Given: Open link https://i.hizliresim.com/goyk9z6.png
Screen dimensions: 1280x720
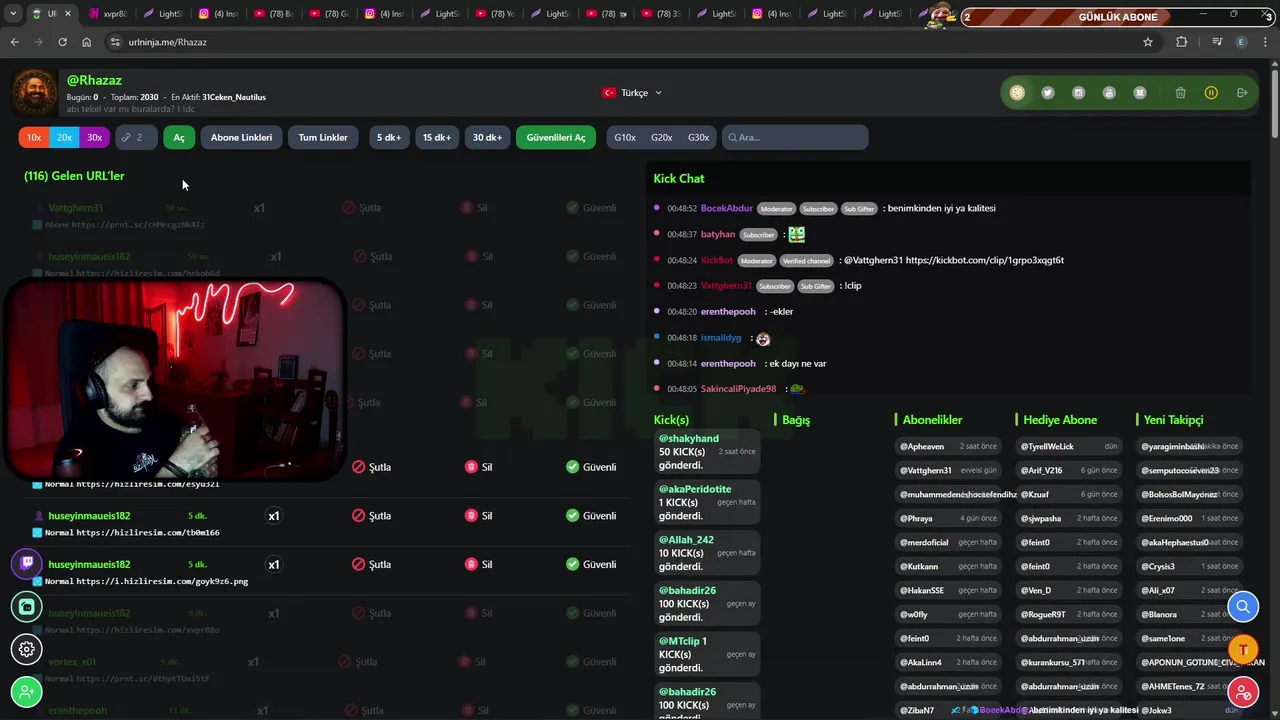Looking at the screenshot, I should coord(162,581).
